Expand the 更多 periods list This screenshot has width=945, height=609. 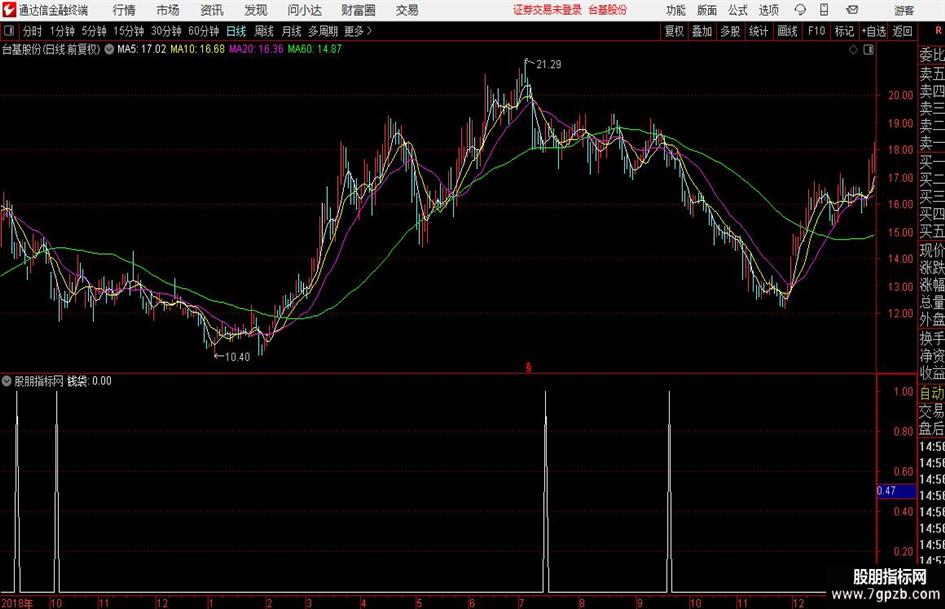[358, 31]
